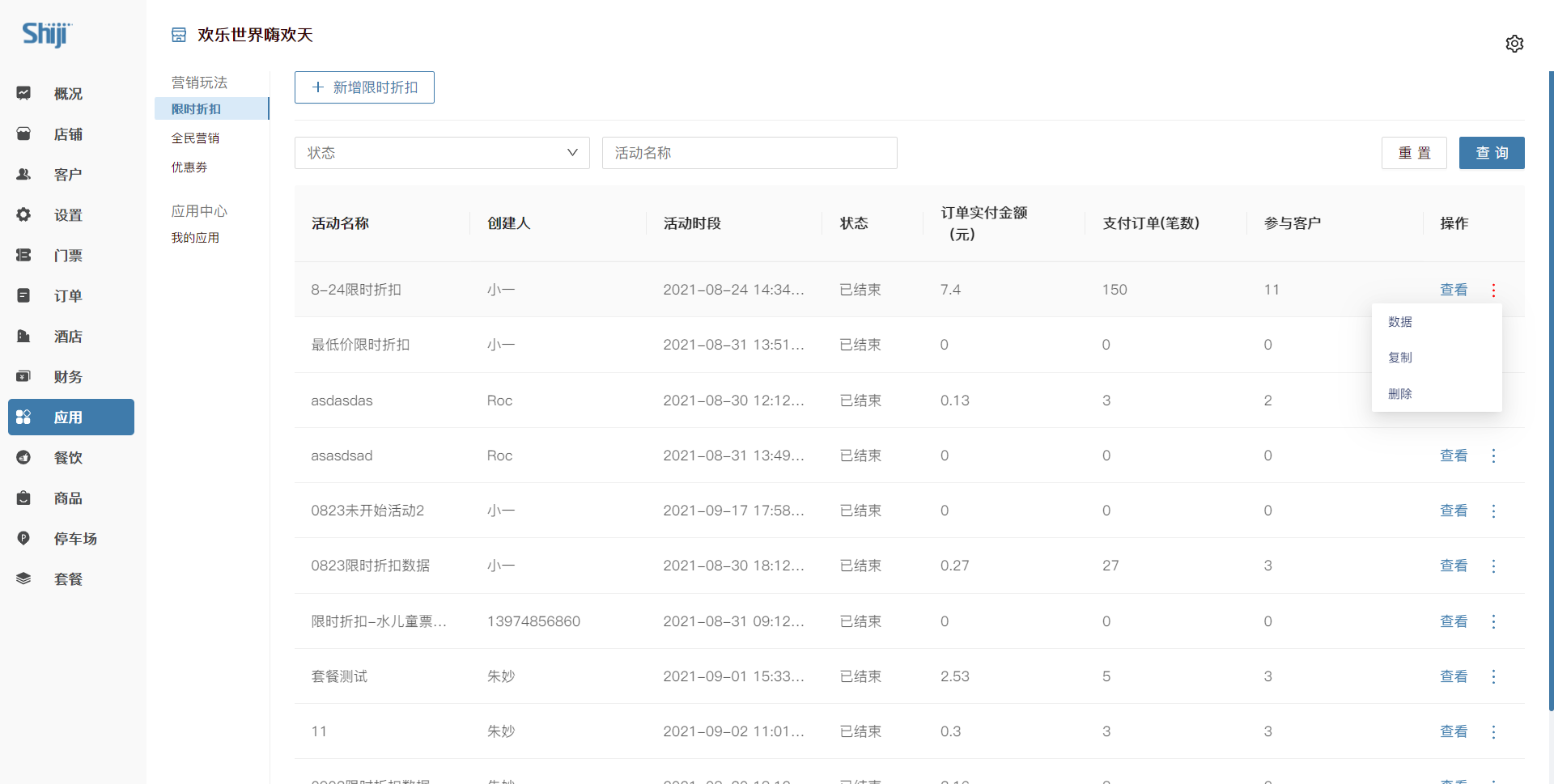Click the 商品 goods sidebar icon
Screen dimensions: 1554x784
tap(23, 498)
